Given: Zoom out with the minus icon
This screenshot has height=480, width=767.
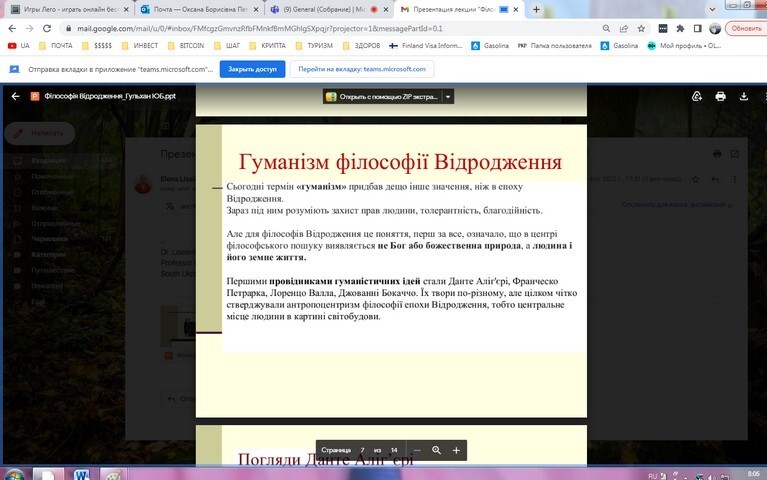Looking at the screenshot, I should tap(418, 451).
